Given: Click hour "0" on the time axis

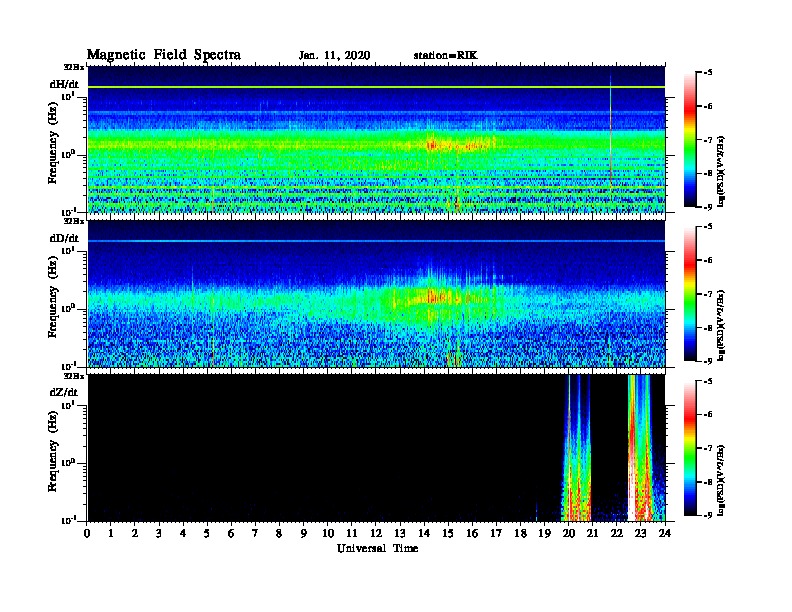Looking at the screenshot, I should [x=87, y=534].
